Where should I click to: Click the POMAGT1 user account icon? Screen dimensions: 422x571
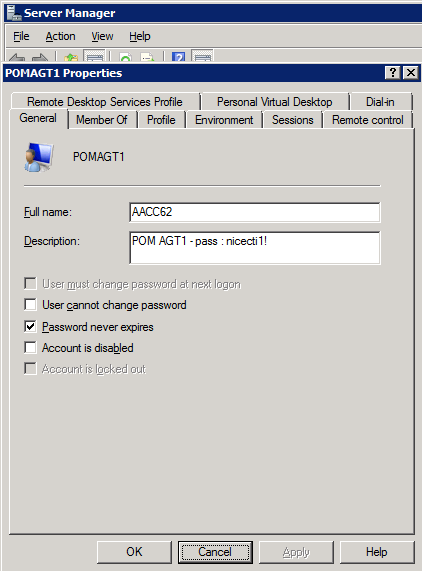[x=39, y=157]
